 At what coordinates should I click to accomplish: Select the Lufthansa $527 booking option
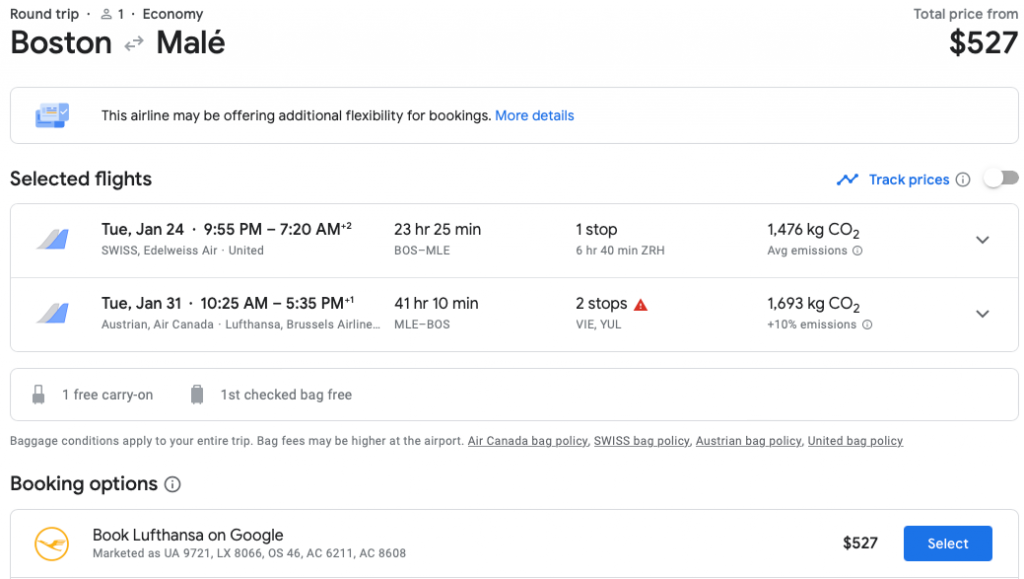coord(947,543)
